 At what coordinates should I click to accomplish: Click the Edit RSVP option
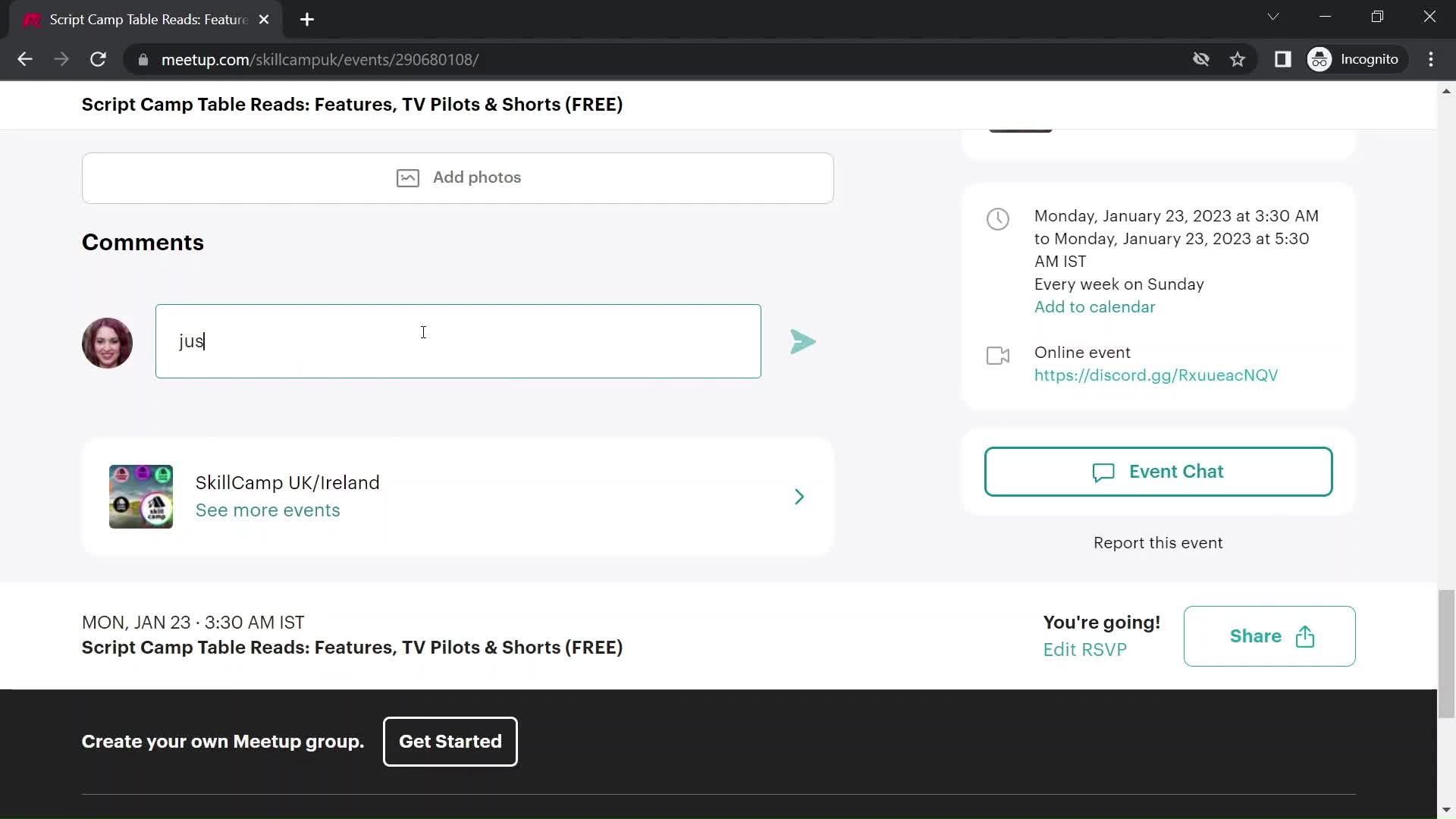(1085, 650)
